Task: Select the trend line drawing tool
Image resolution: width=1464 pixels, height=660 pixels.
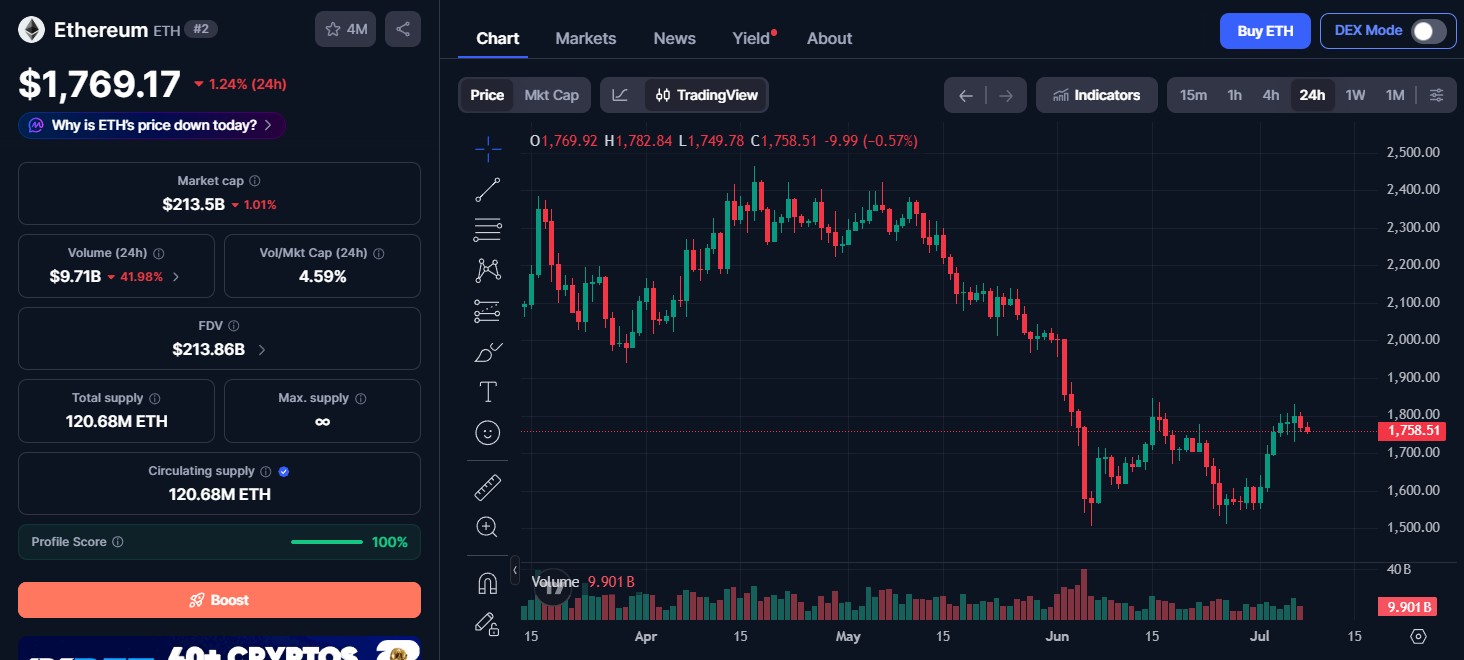Action: (488, 189)
